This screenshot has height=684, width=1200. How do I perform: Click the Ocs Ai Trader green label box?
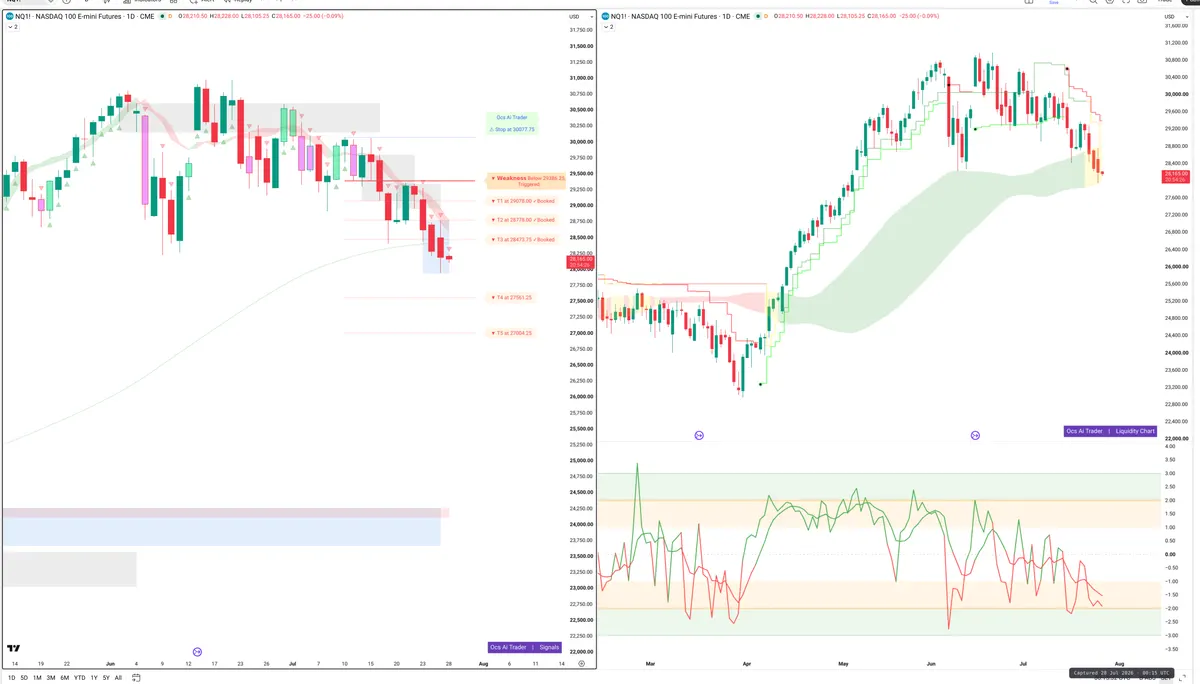(512, 123)
